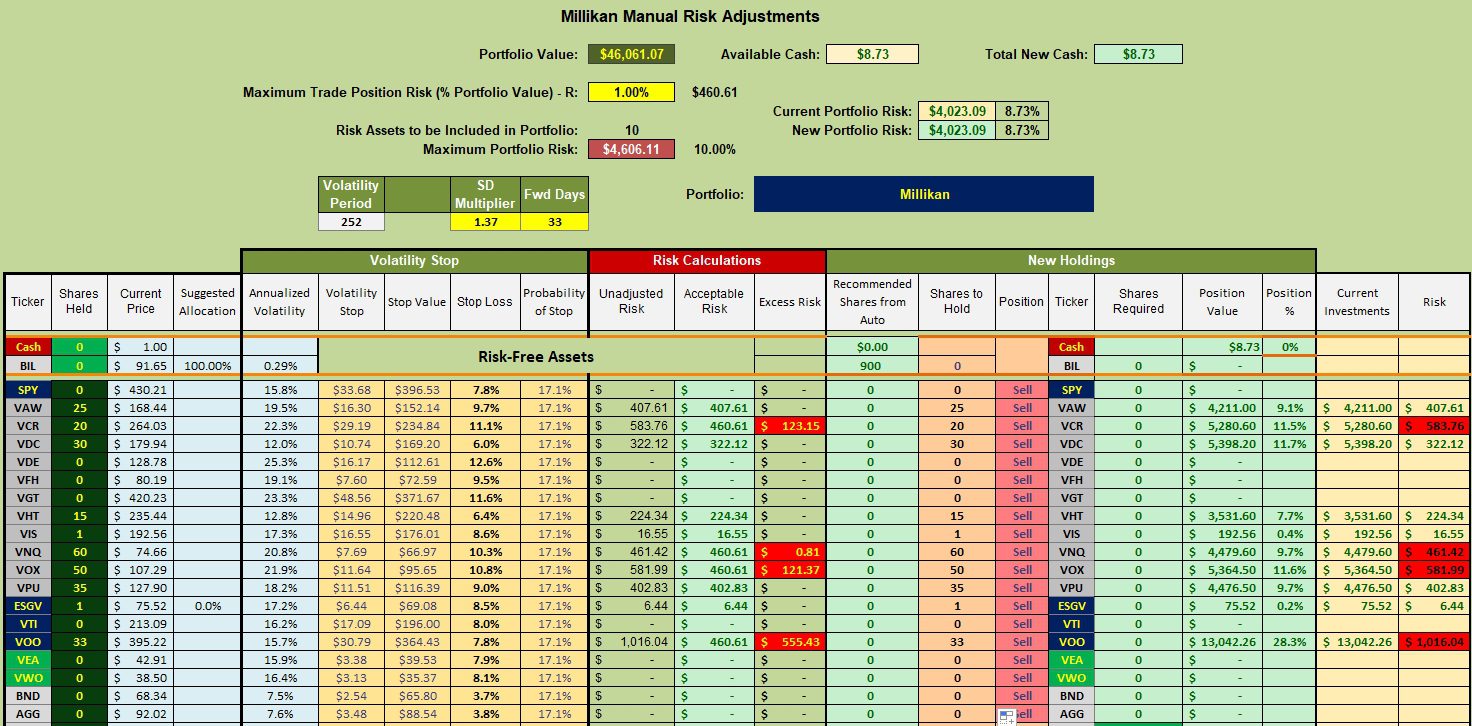The height and width of the screenshot is (726, 1472).
Task: Click VOO risk 1,016.04 red cell
Action: tap(1434, 641)
